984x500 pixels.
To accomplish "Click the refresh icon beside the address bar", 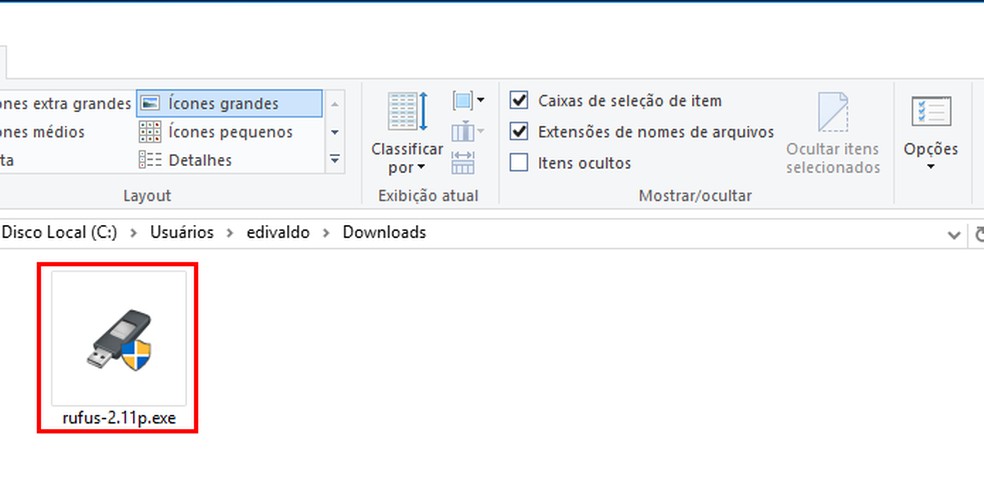I will tap(977, 233).
